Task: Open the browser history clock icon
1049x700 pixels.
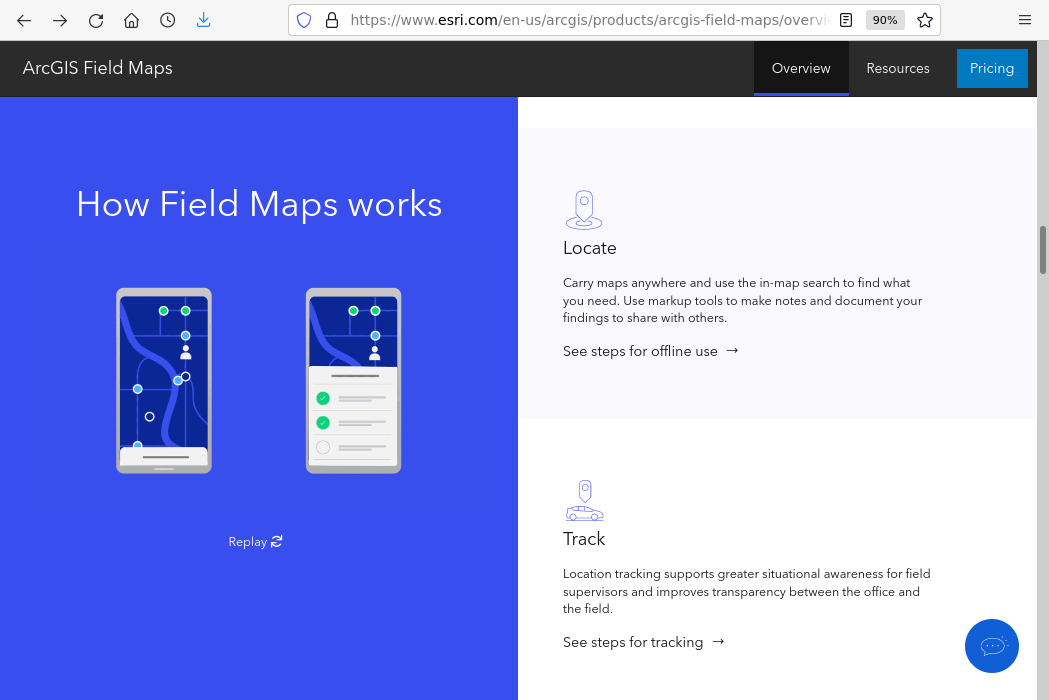Action: click(x=168, y=20)
